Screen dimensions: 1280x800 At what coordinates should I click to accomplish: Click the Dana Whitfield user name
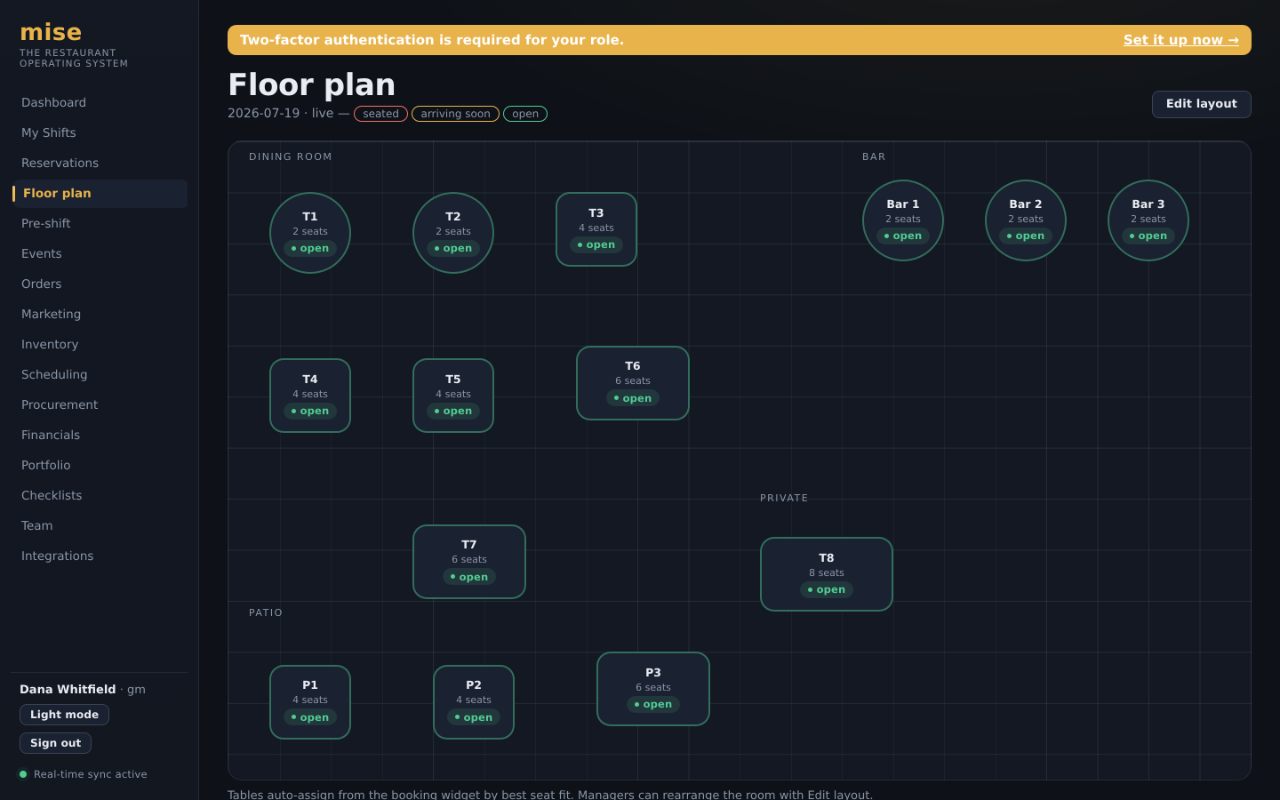(x=68, y=689)
